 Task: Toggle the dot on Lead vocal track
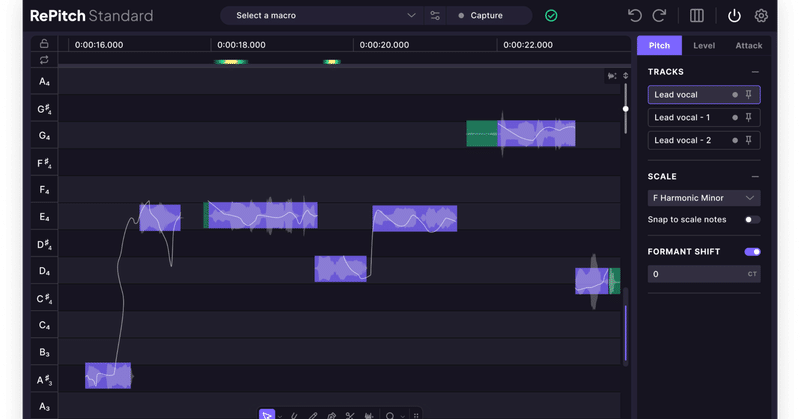(x=735, y=94)
